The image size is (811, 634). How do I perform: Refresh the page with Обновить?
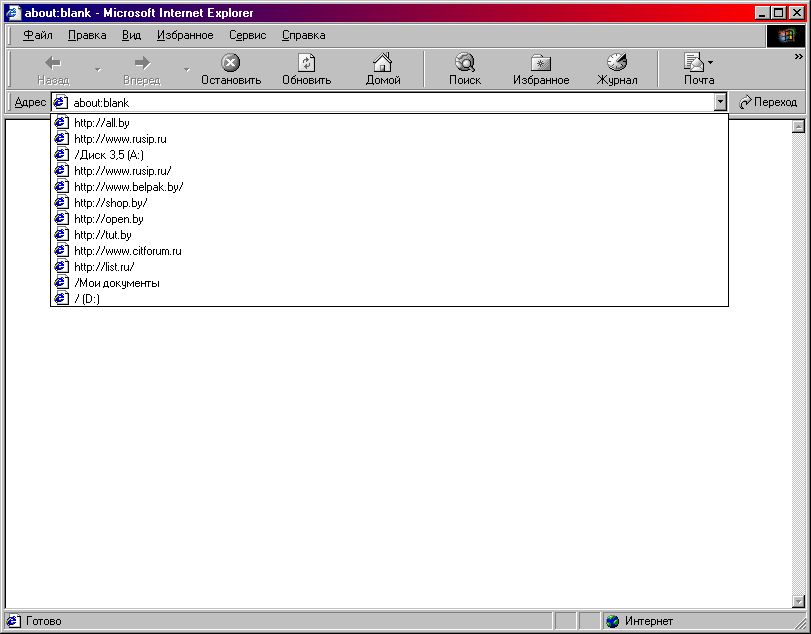coord(307,69)
